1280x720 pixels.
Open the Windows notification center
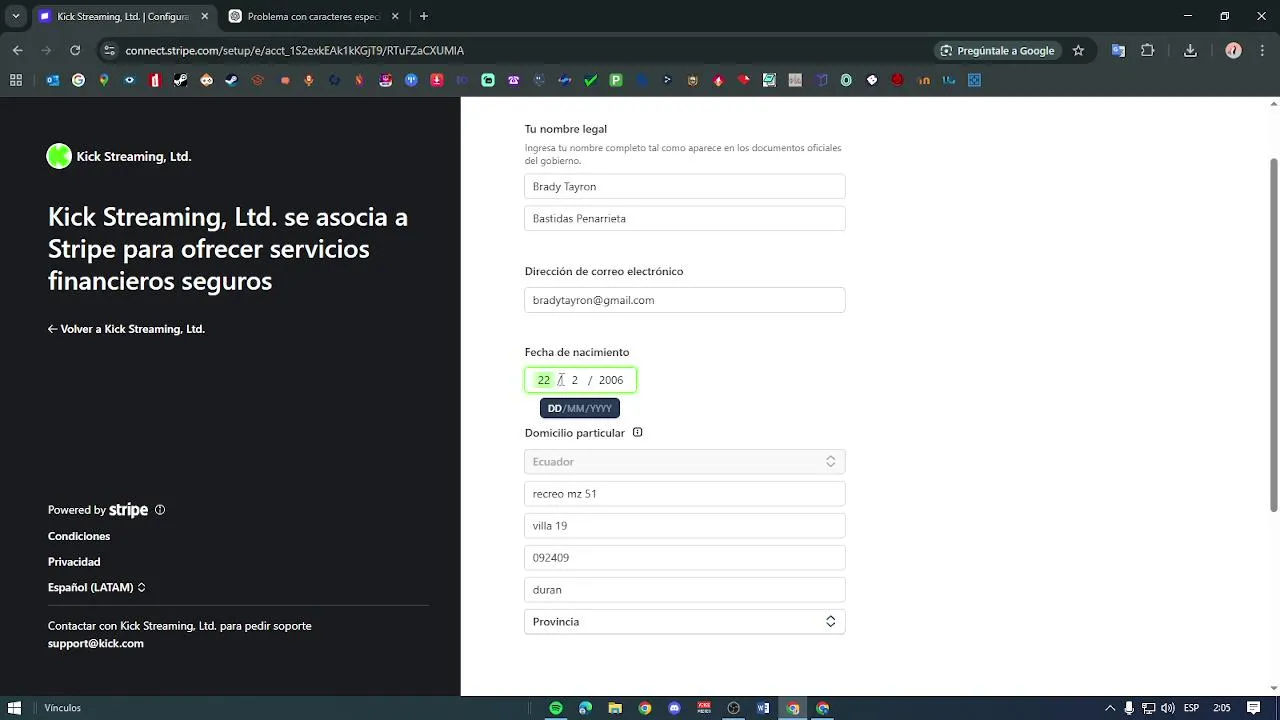tap(1253, 708)
